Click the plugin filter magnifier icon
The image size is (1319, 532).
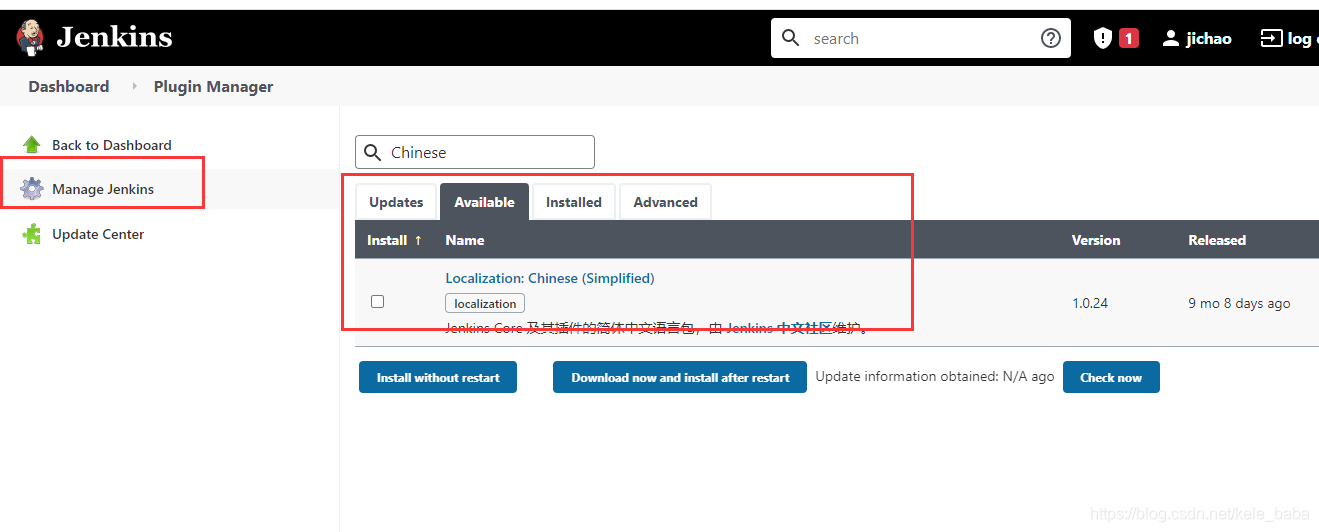[x=373, y=152]
